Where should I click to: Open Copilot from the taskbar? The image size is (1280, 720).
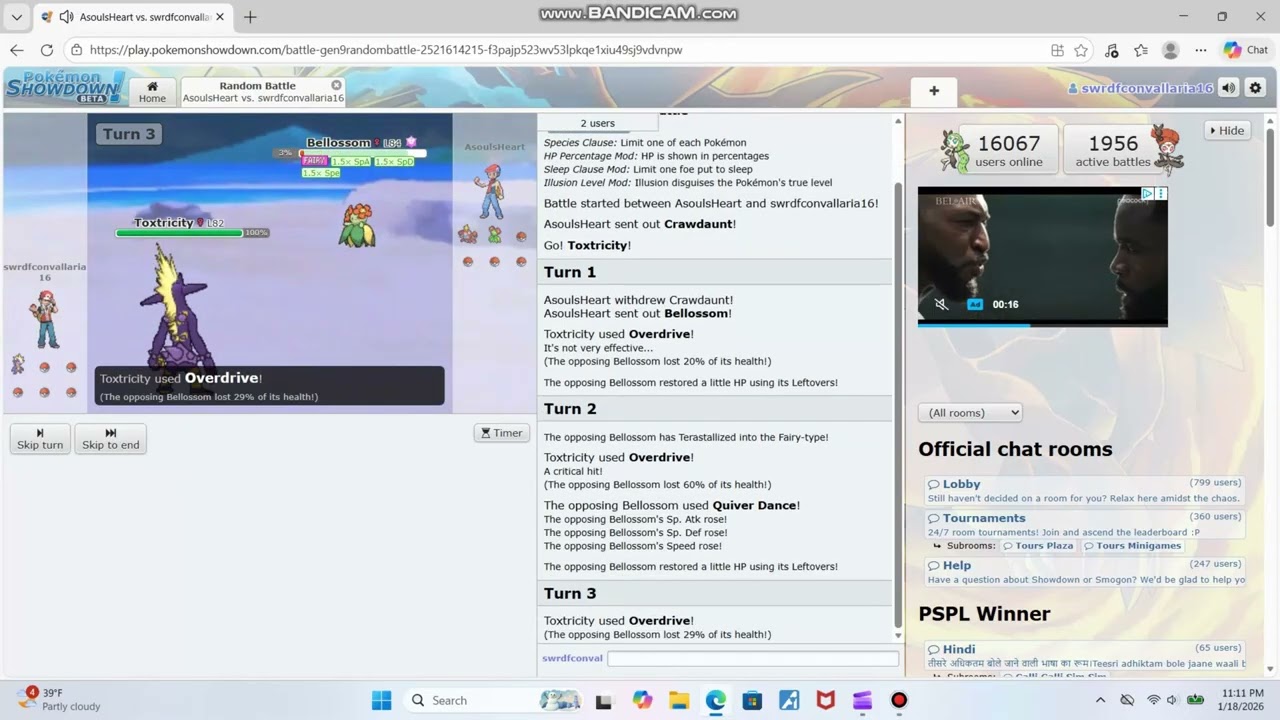(x=642, y=700)
